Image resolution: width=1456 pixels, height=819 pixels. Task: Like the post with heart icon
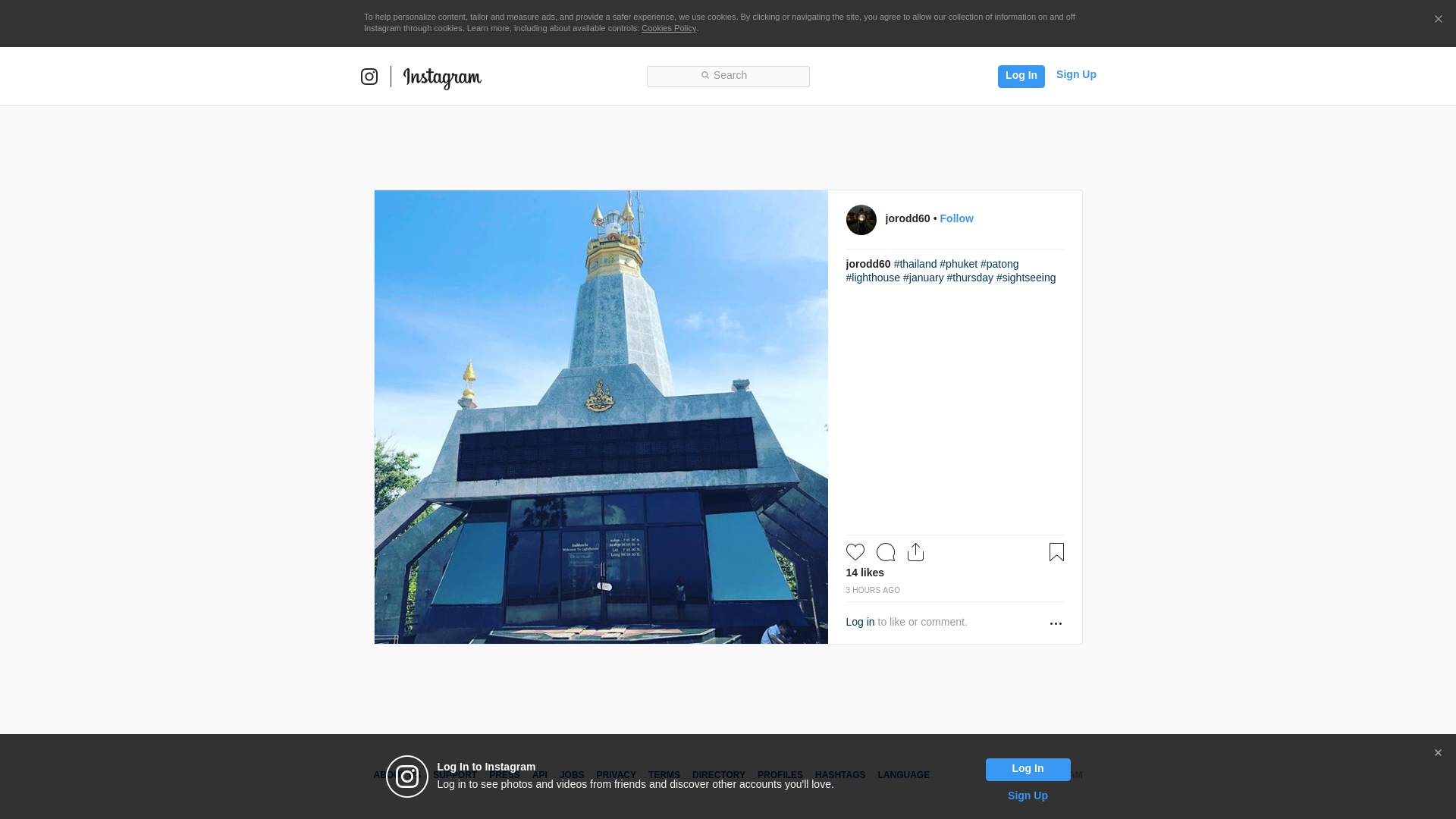855,552
